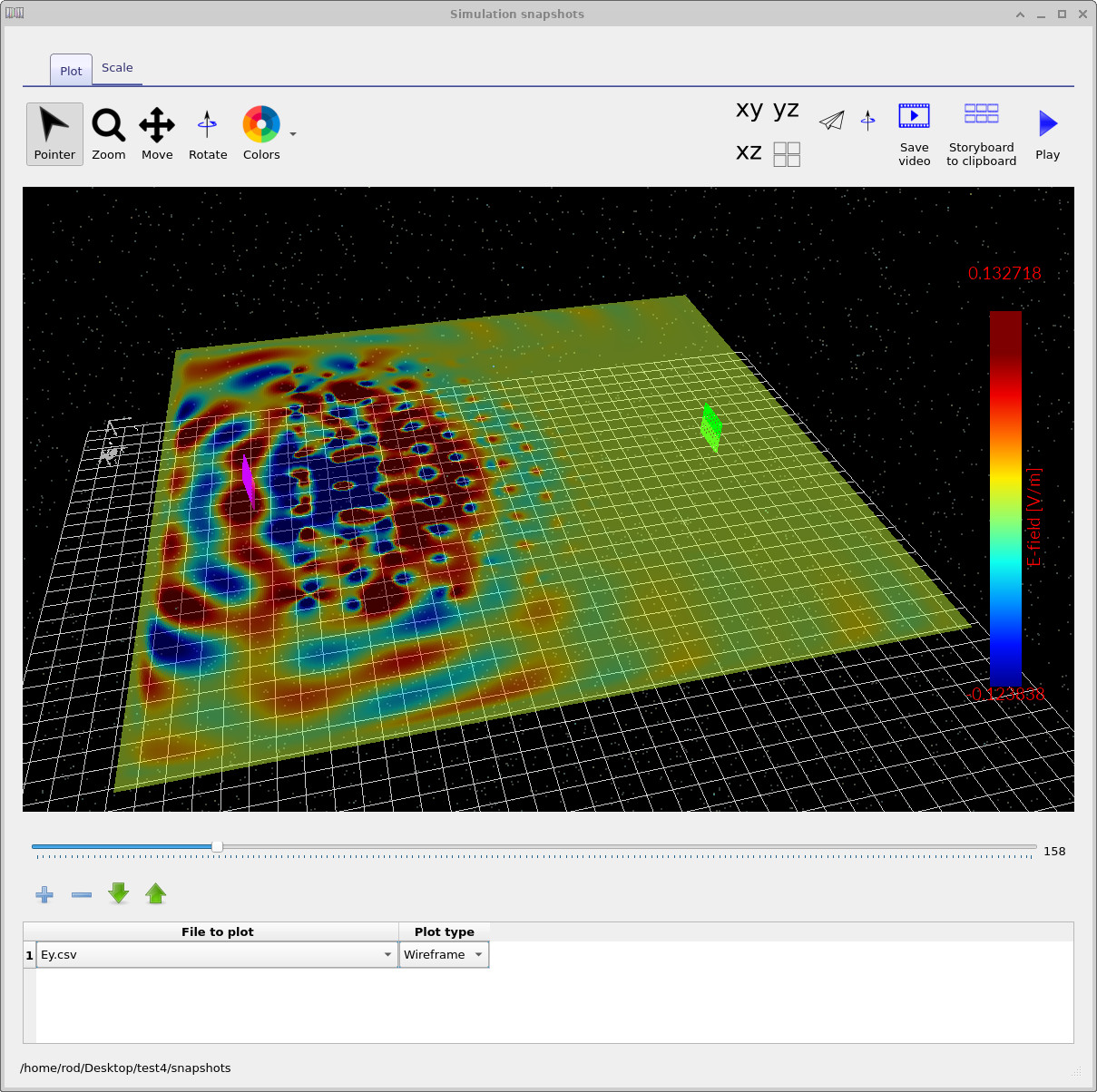1097x1092 pixels.
Task: Click the snapshots path in status bar
Action: (125, 1068)
